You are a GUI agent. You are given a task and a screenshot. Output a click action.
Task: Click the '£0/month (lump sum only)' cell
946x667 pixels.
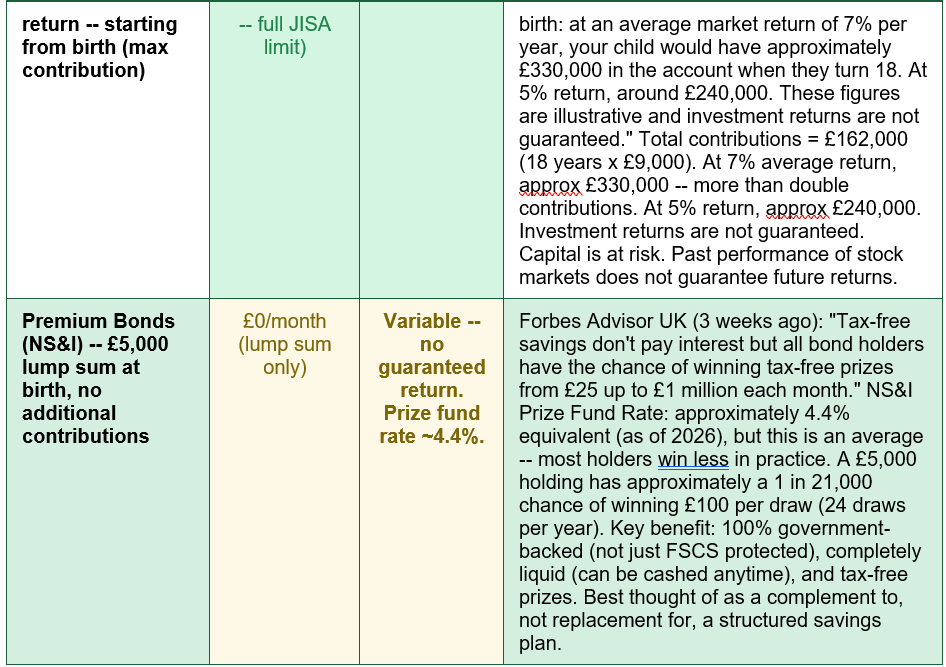[x=285, y=344]
